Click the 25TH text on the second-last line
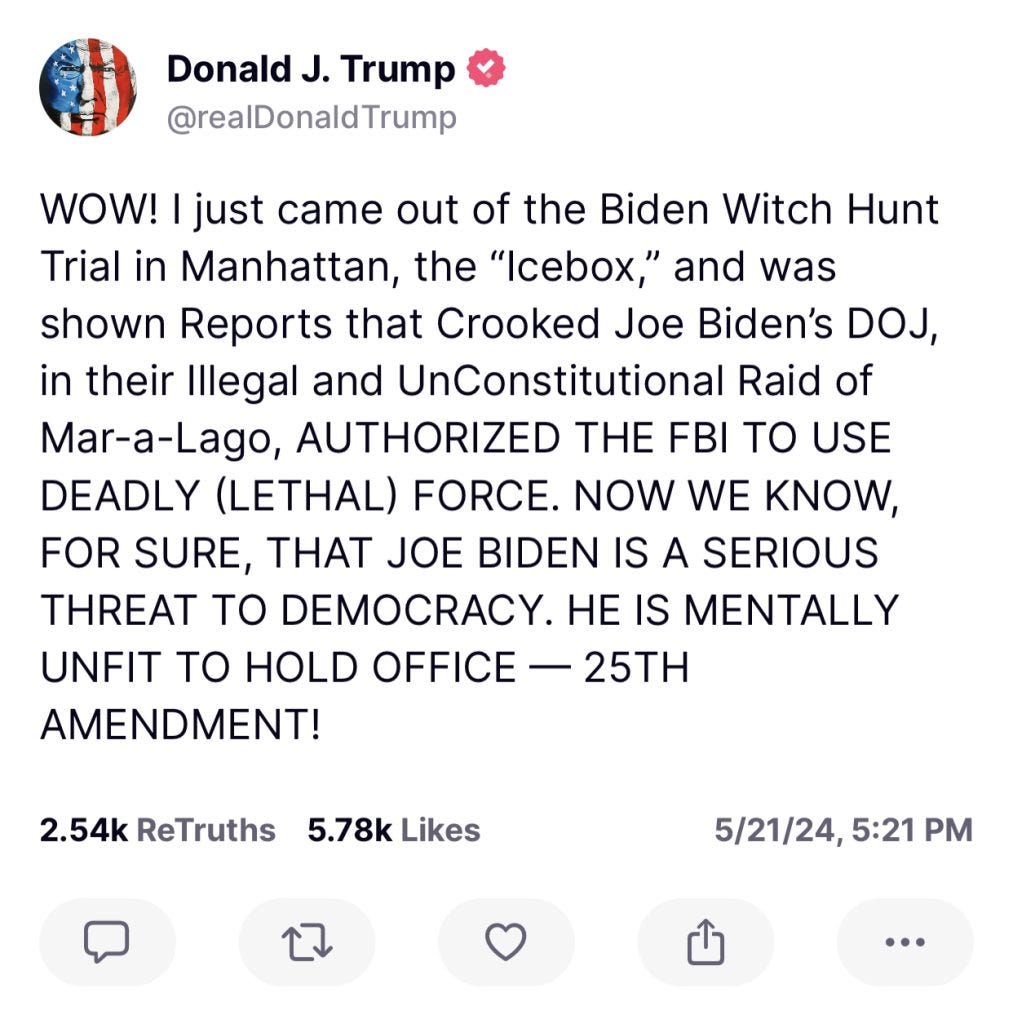The width and height of the screenshot is (1013, 1024). tap(636, 667)
